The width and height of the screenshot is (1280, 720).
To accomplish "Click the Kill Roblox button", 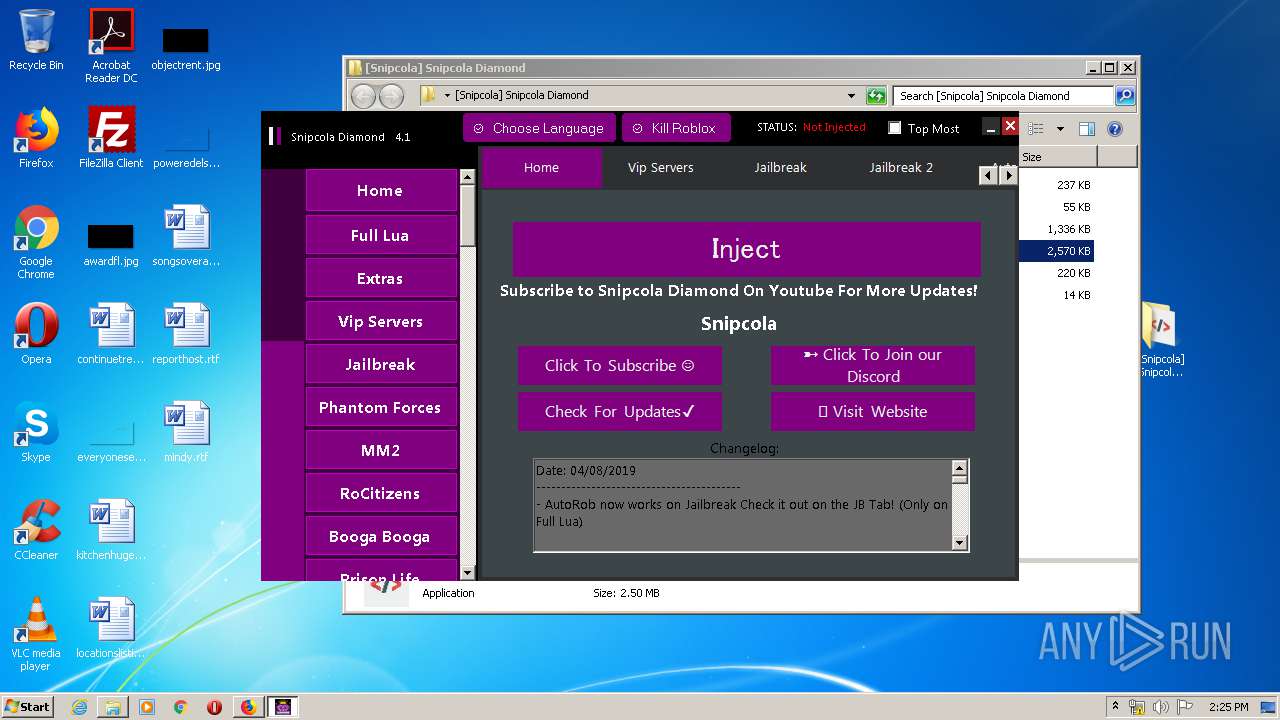I will [676, 128].
